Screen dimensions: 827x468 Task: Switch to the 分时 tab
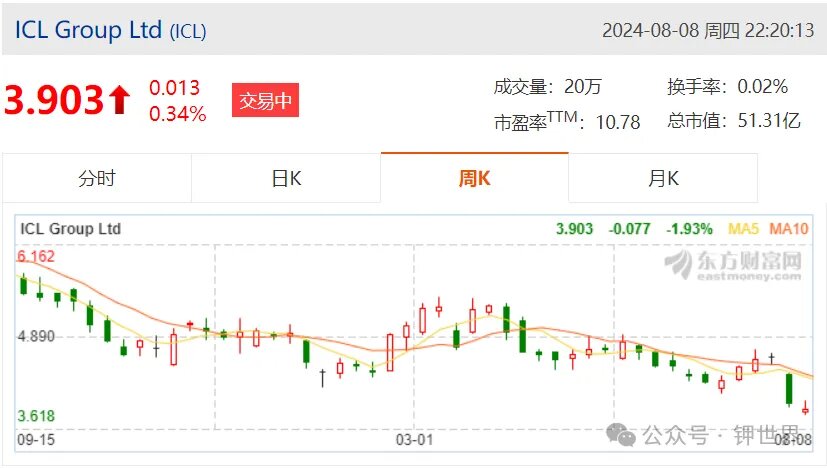tap(97, 178)
